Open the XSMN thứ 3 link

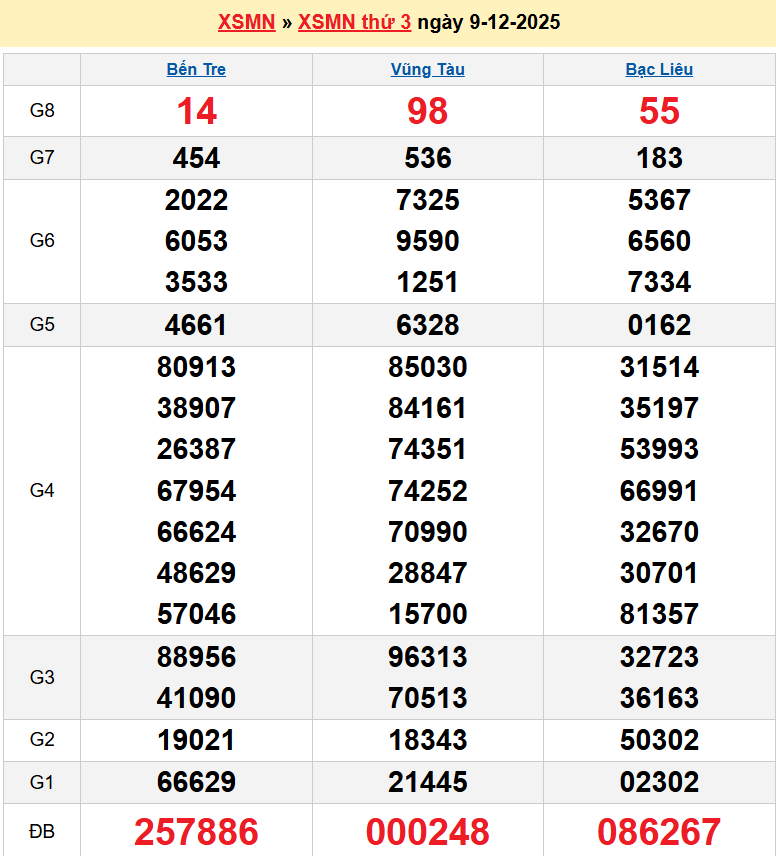pos(354,22)
